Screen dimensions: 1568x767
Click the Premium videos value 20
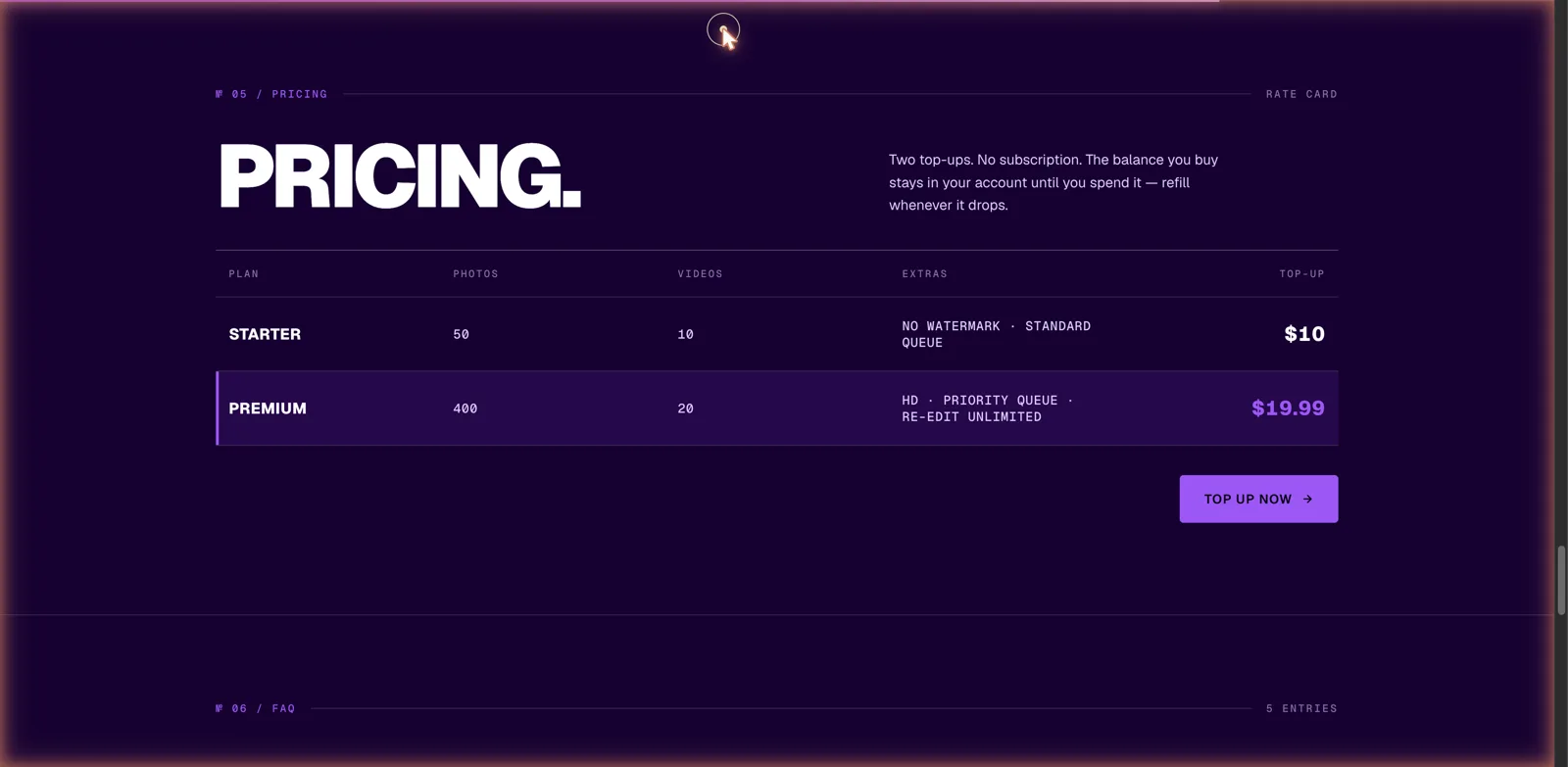click(x=685, y=408)
